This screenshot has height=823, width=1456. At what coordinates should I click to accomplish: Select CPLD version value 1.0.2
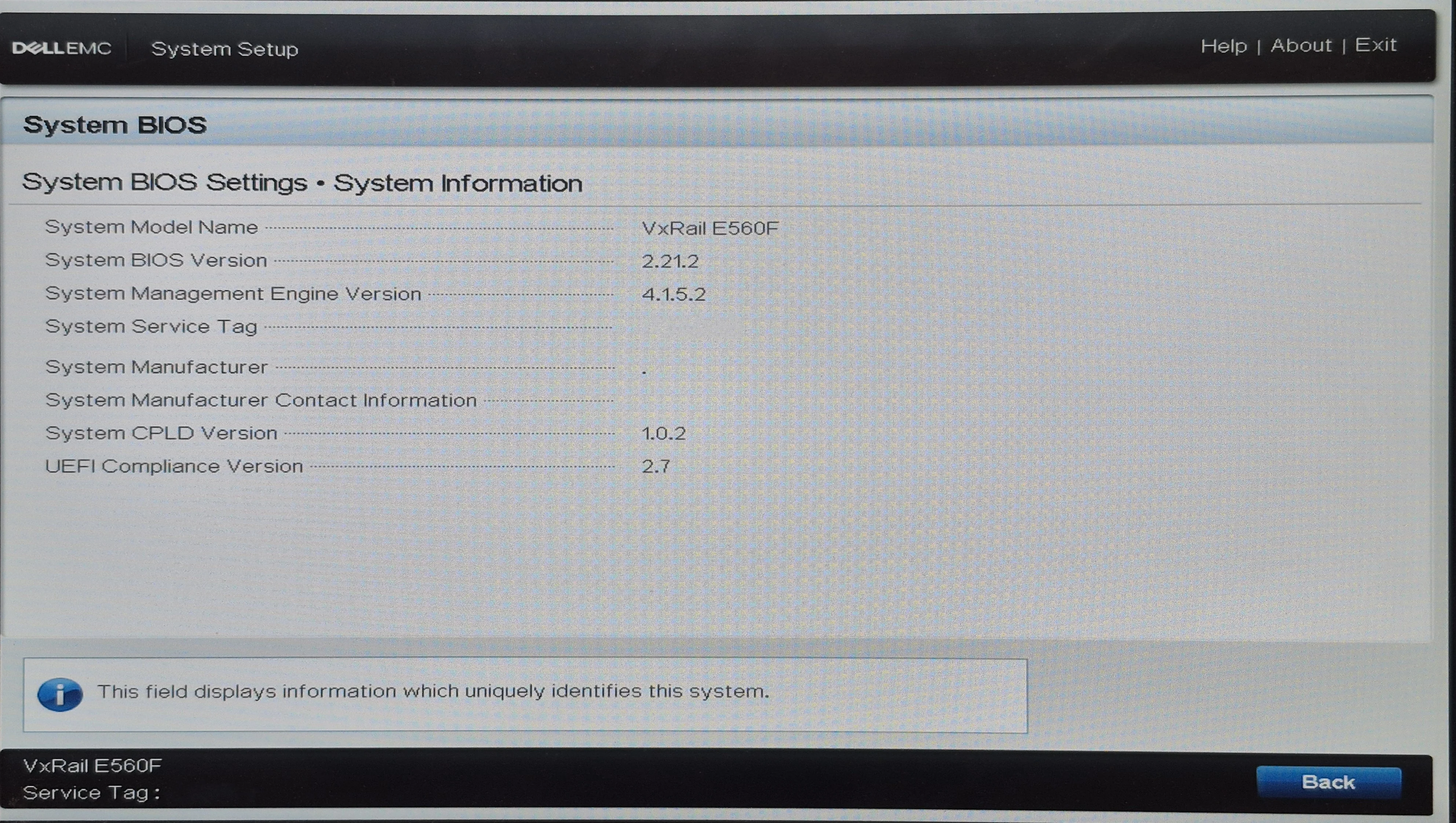(664, 434)
